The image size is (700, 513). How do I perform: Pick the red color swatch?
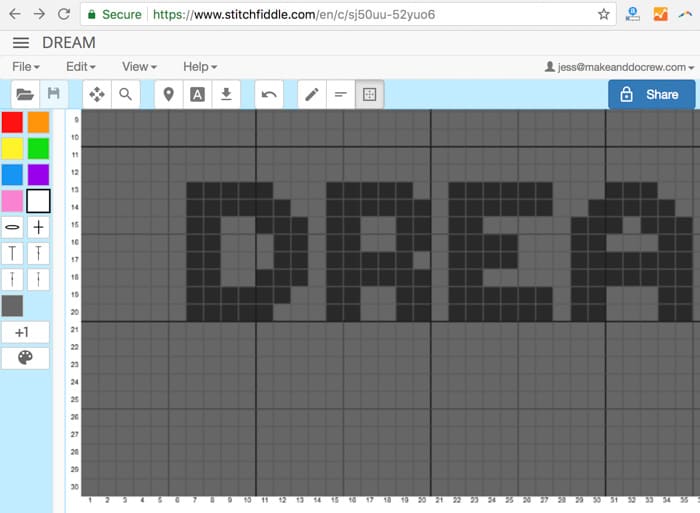pos(12,122)
